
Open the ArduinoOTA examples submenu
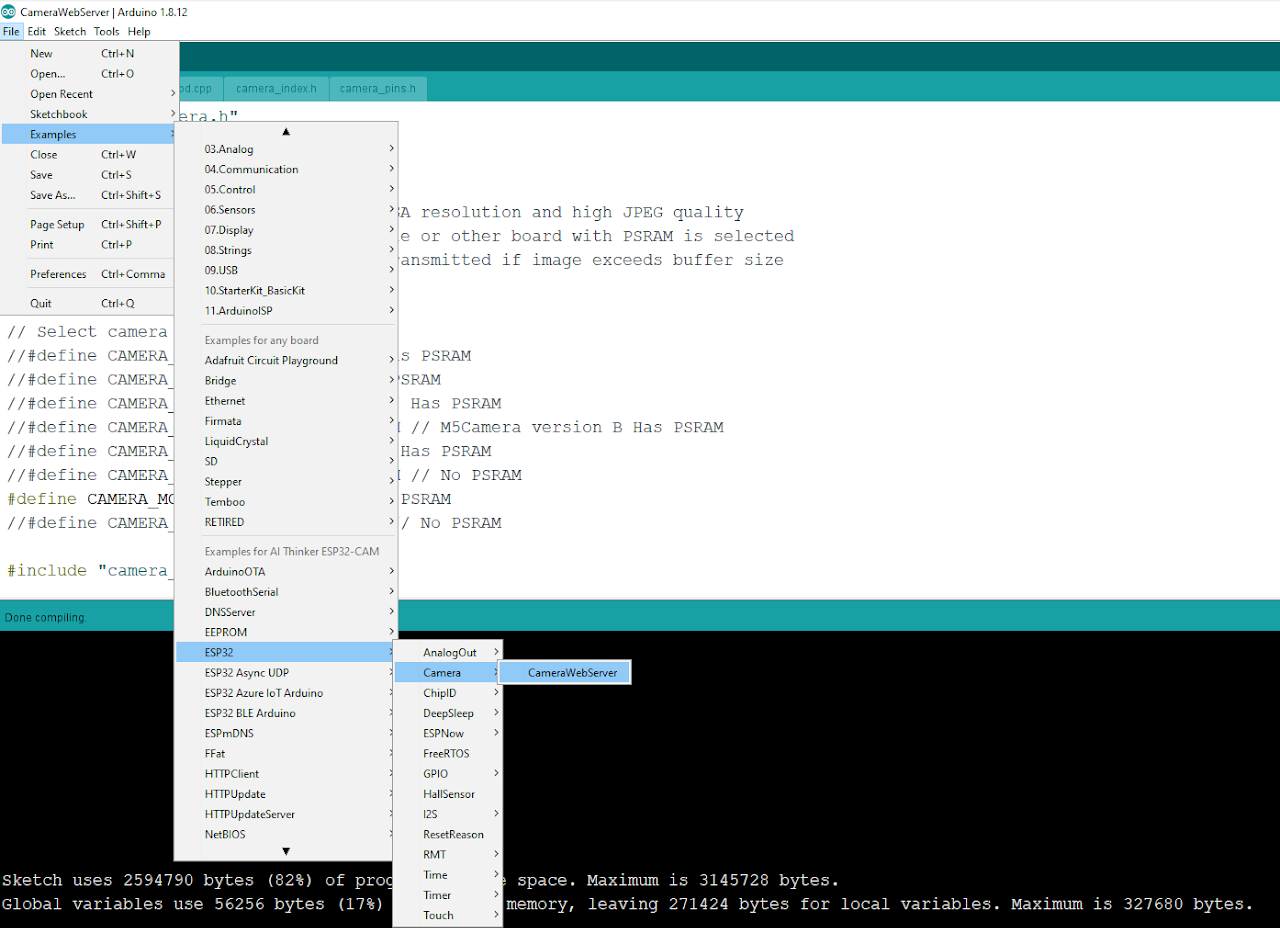pyautogui.click(x=286, y=572)
